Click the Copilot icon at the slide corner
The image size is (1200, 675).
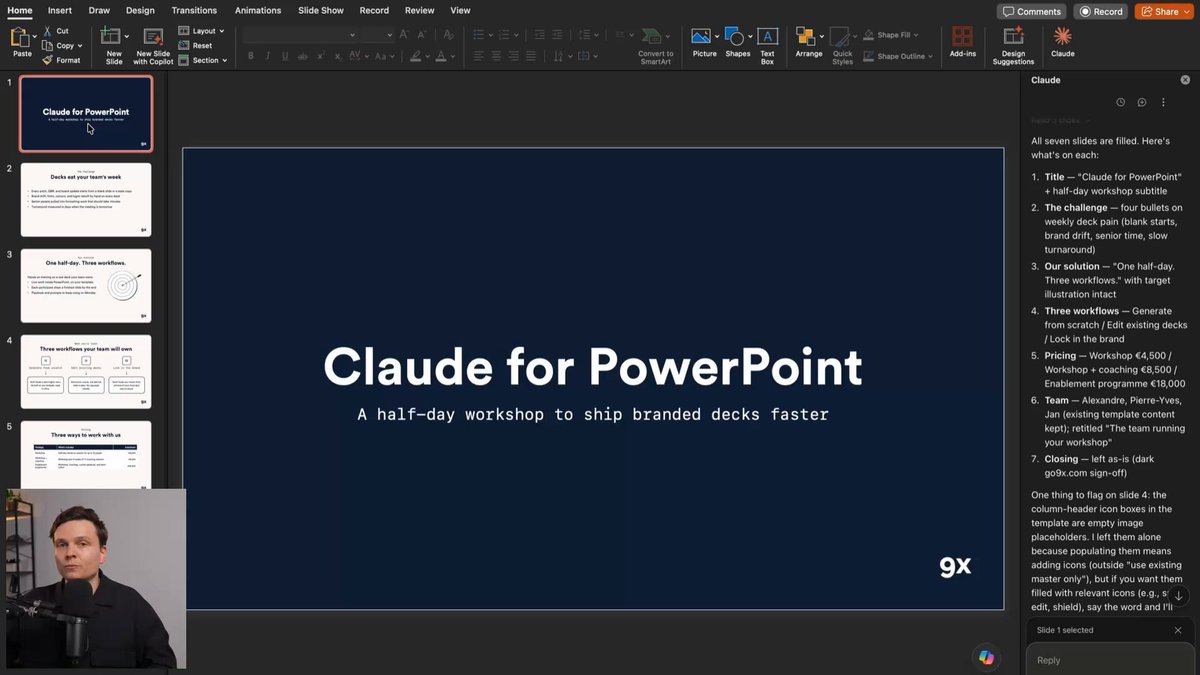coord(987,656)
